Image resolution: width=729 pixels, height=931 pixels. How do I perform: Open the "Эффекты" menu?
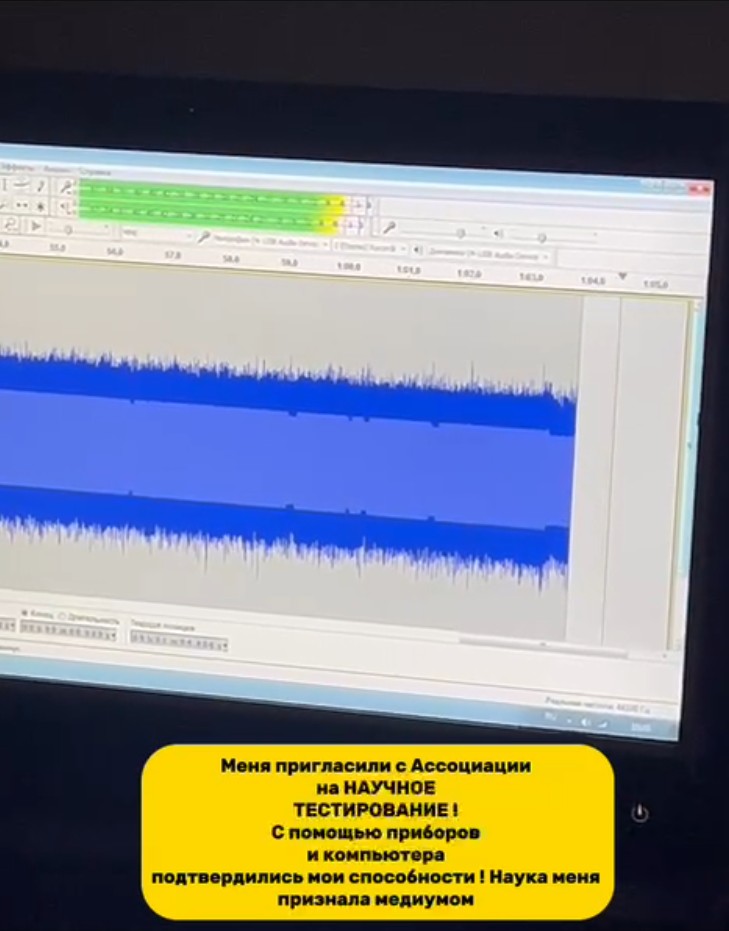coord(16,166)
